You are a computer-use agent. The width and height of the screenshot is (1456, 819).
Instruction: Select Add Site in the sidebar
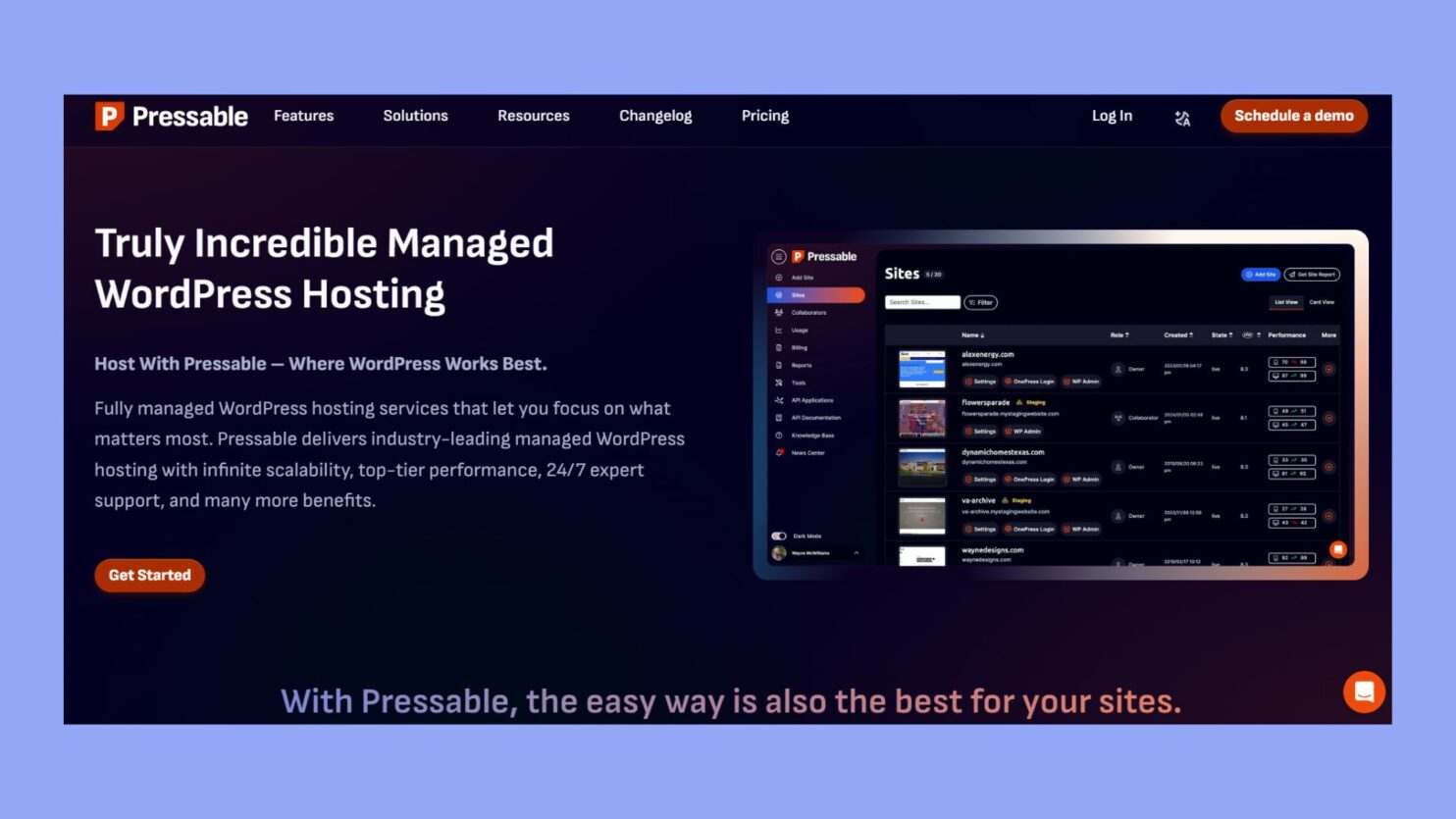click(803, 279)
